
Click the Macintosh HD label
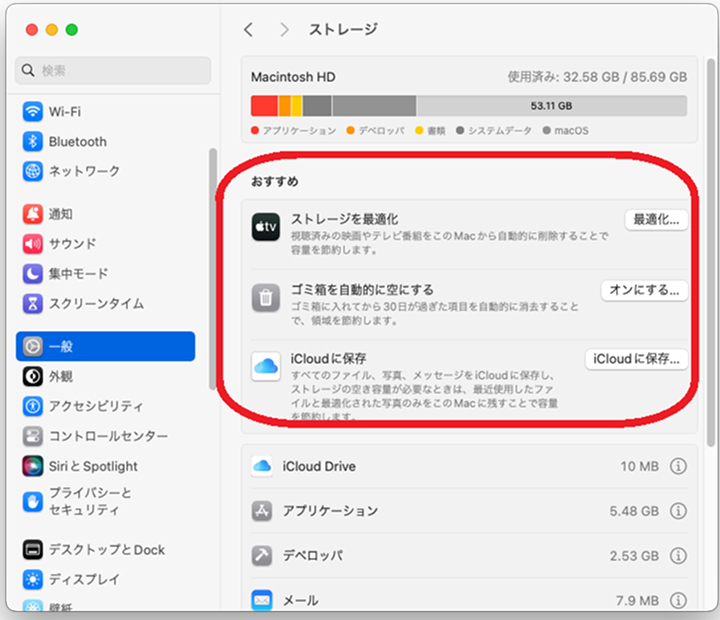tap(293, 77)
